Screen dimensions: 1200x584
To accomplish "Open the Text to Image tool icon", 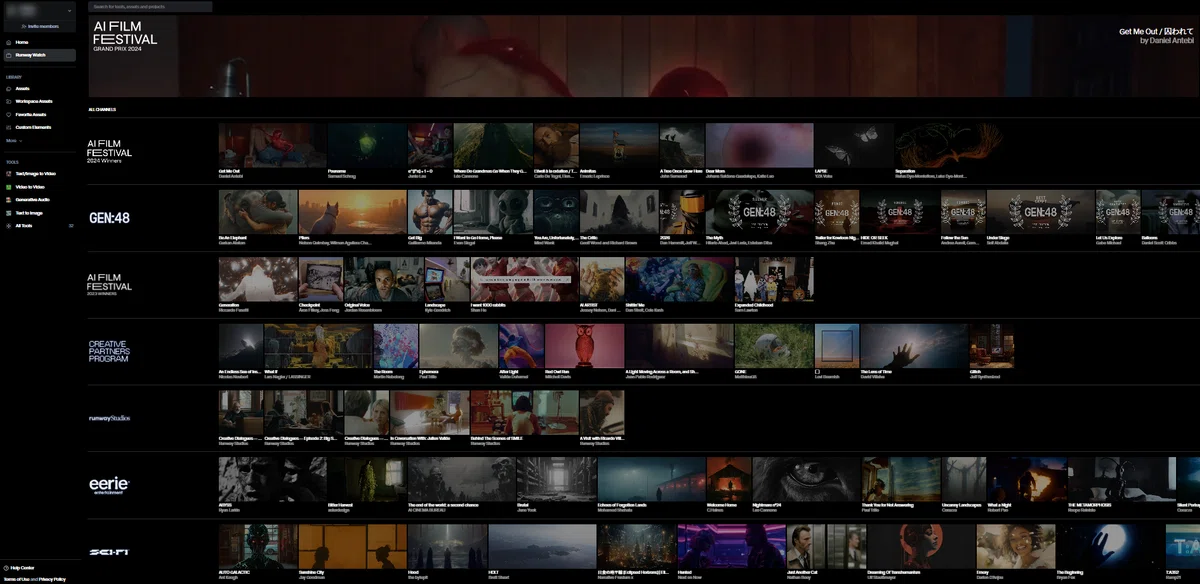I will pyautogui.click(x=8, y=213).
